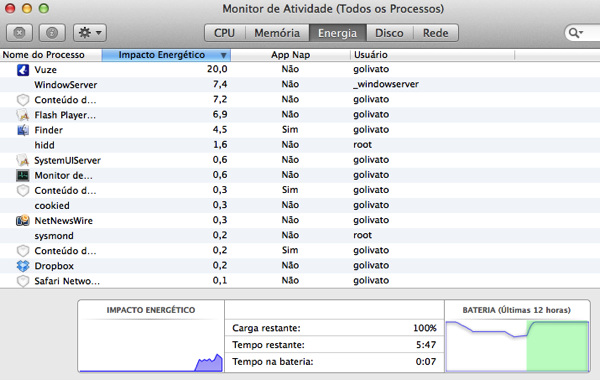
Task: Click the quit process toolbar button
Action: click(x=20, y=33)
